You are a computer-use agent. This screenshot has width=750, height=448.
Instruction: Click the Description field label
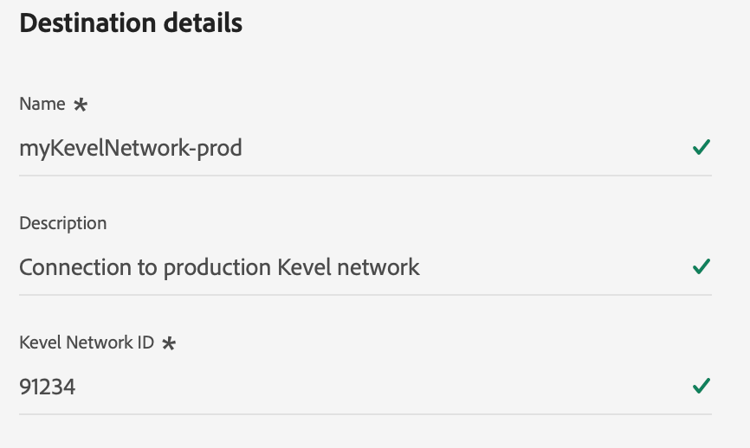(63, 223)
